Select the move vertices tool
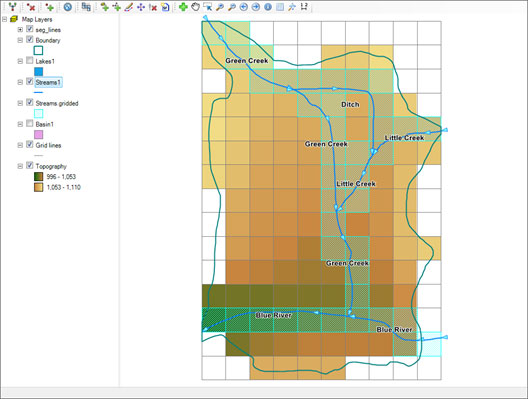Image resolution: width=528 pixels, height=399 pixels. (x=141, y=7)
